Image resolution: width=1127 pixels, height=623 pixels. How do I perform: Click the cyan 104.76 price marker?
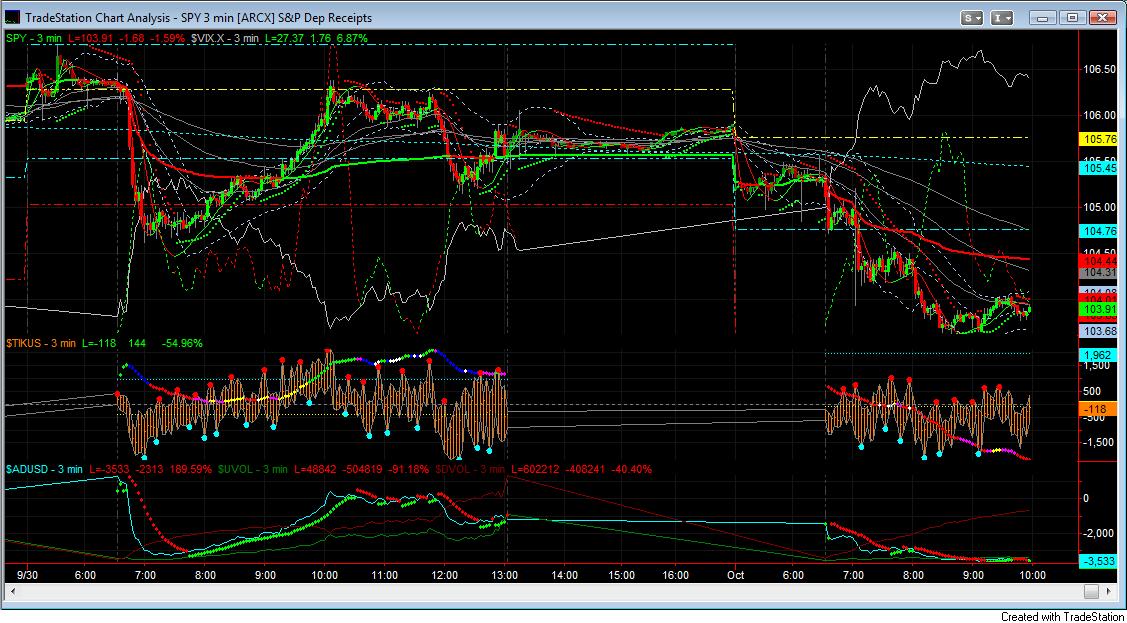1098,231
